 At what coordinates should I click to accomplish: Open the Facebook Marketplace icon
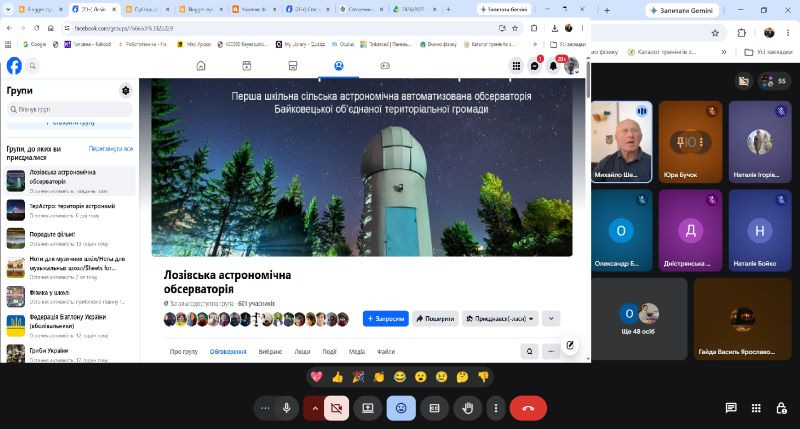[x=293, y=66]
